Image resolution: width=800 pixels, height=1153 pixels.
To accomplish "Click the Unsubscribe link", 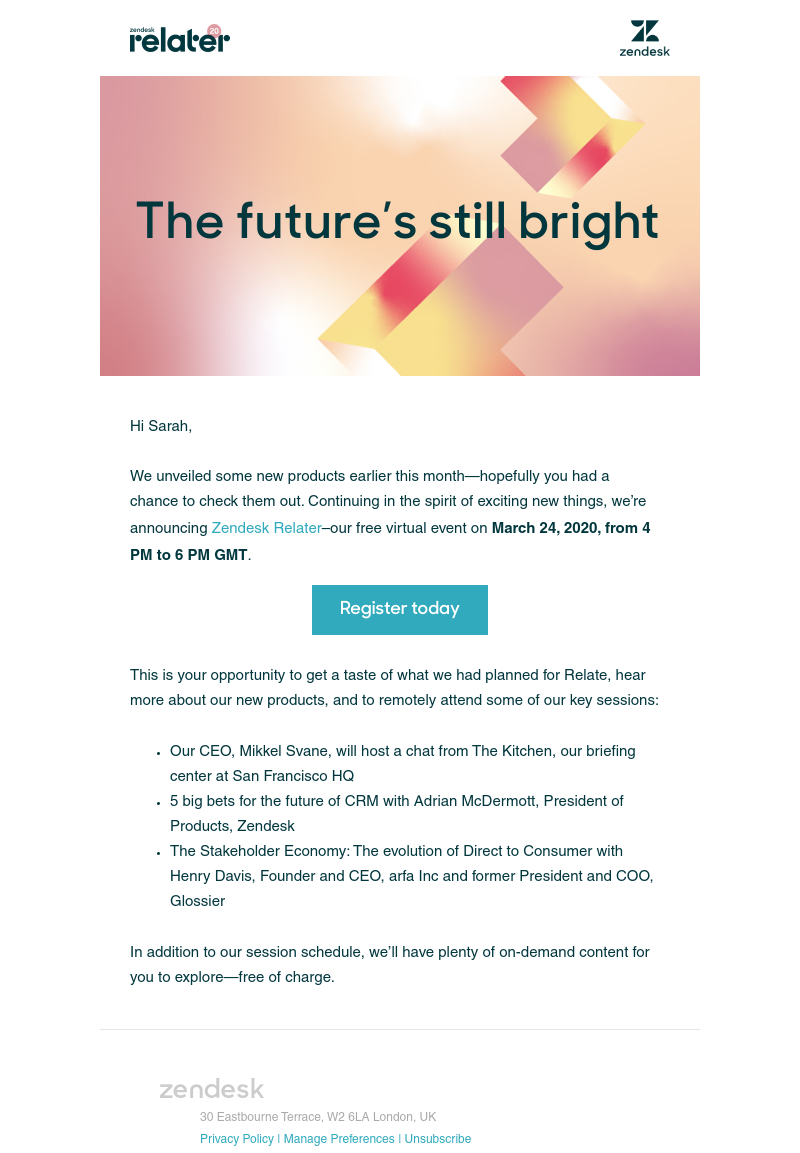I will point(438,1138).
